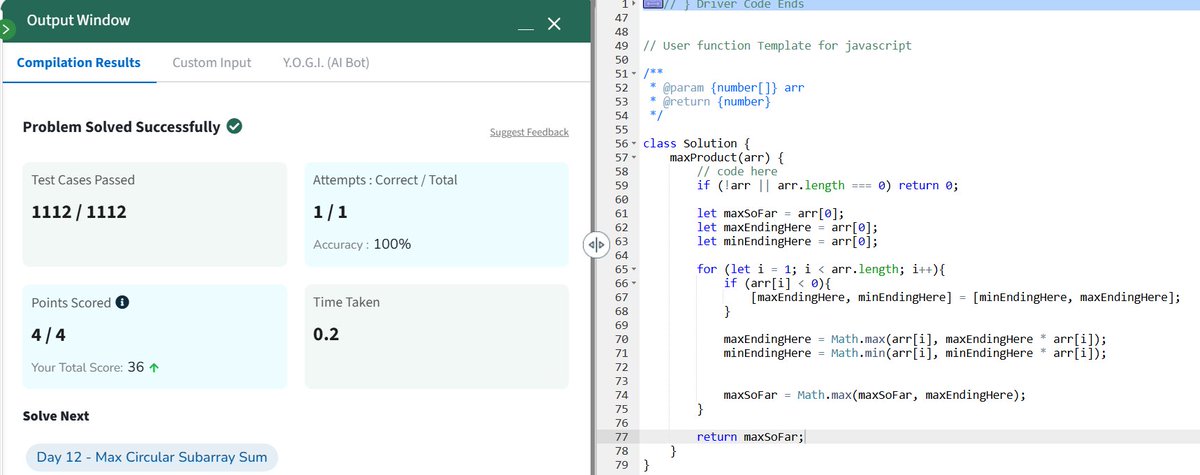Click the panel splitter handle with arrows

(x=594, y=243)
